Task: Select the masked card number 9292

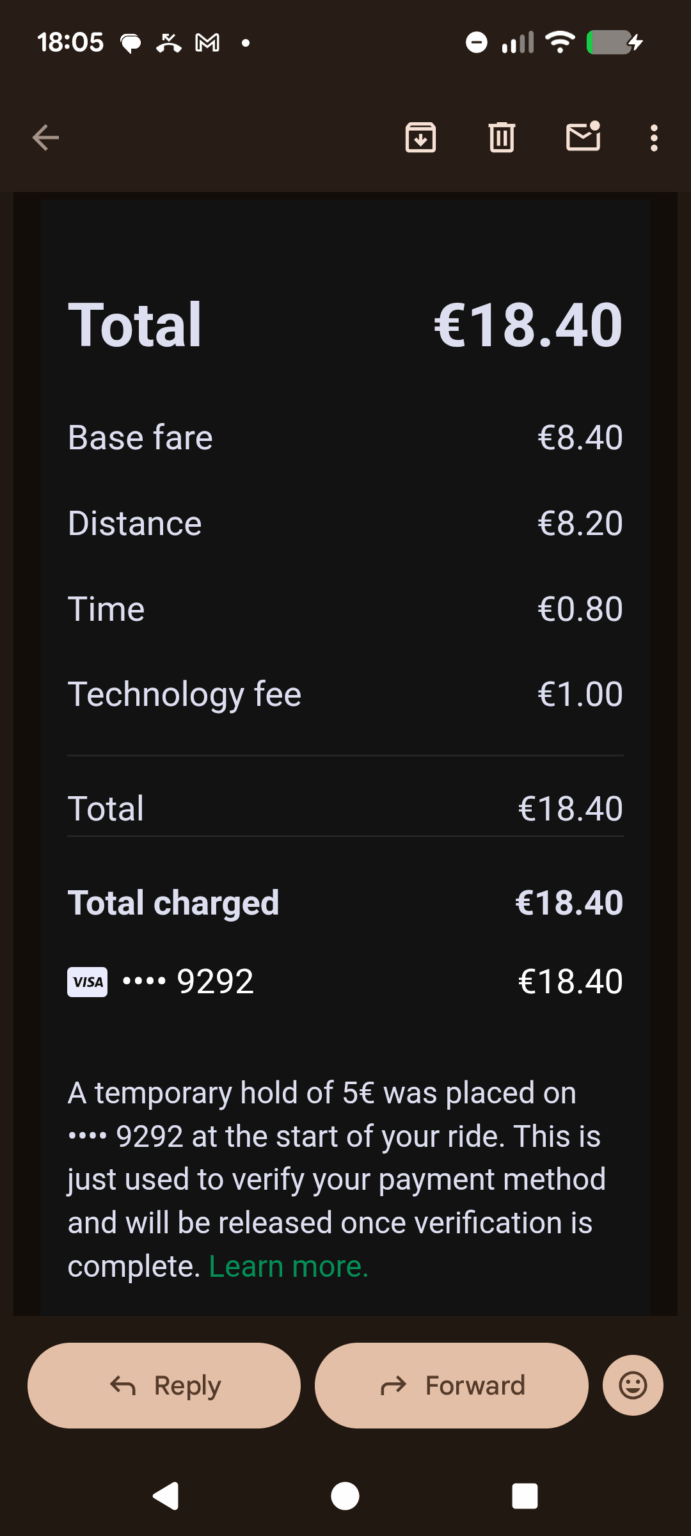Action: pos(188,981)
